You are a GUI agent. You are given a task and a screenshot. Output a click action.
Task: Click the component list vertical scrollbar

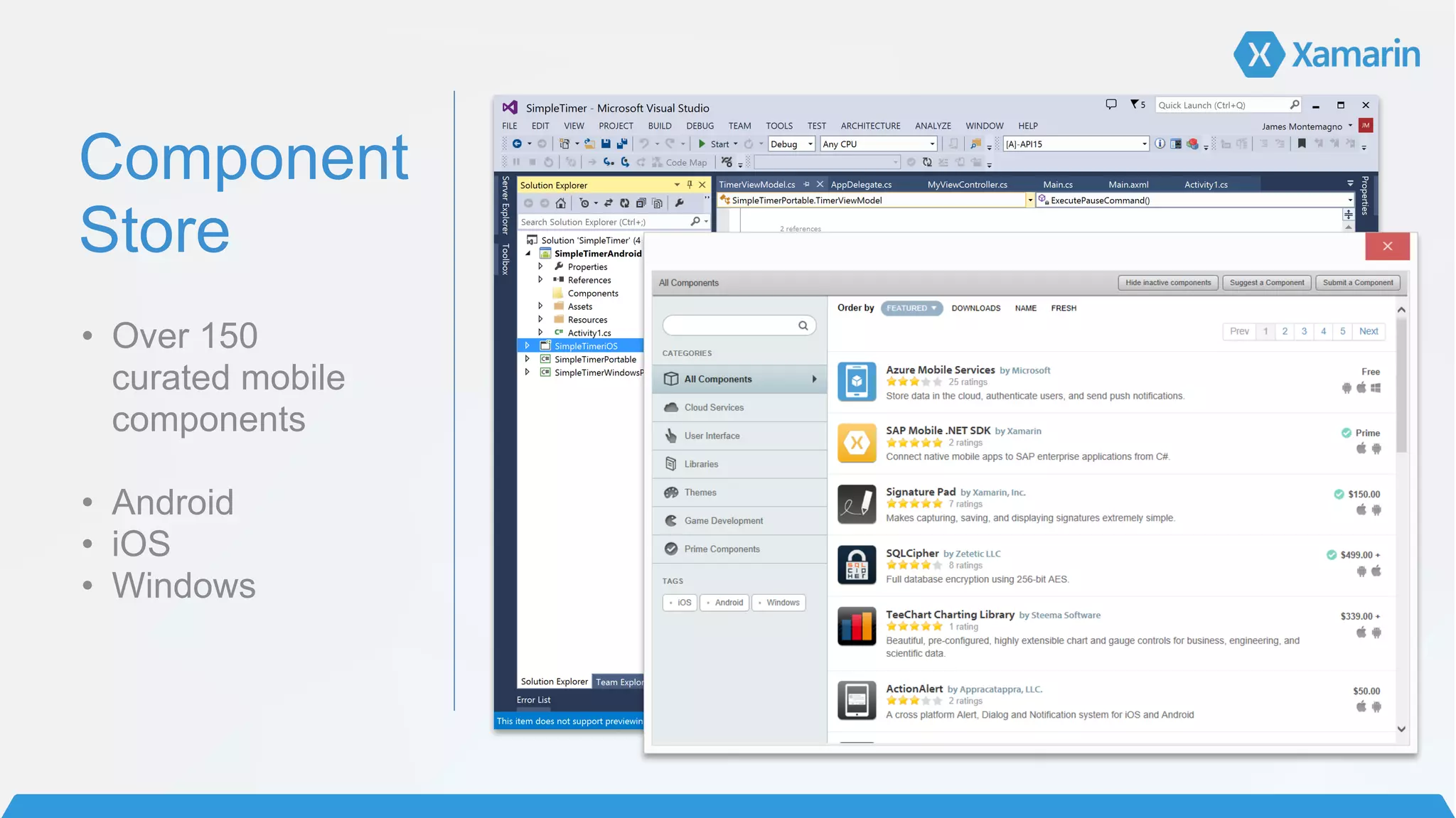pos(1401,384)
